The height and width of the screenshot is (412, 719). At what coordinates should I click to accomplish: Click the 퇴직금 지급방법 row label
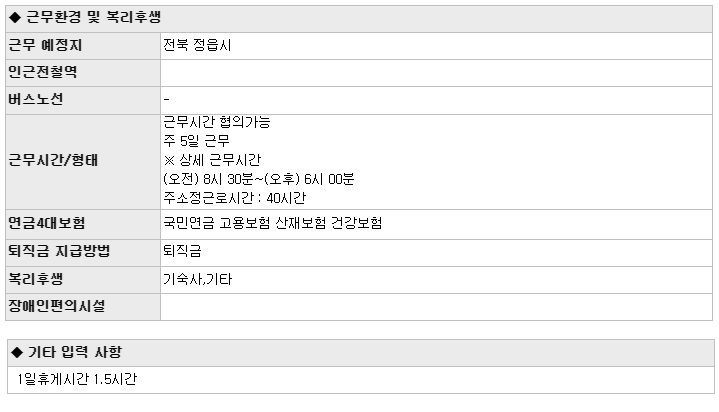pyautogui.click(x=59, y=251)
